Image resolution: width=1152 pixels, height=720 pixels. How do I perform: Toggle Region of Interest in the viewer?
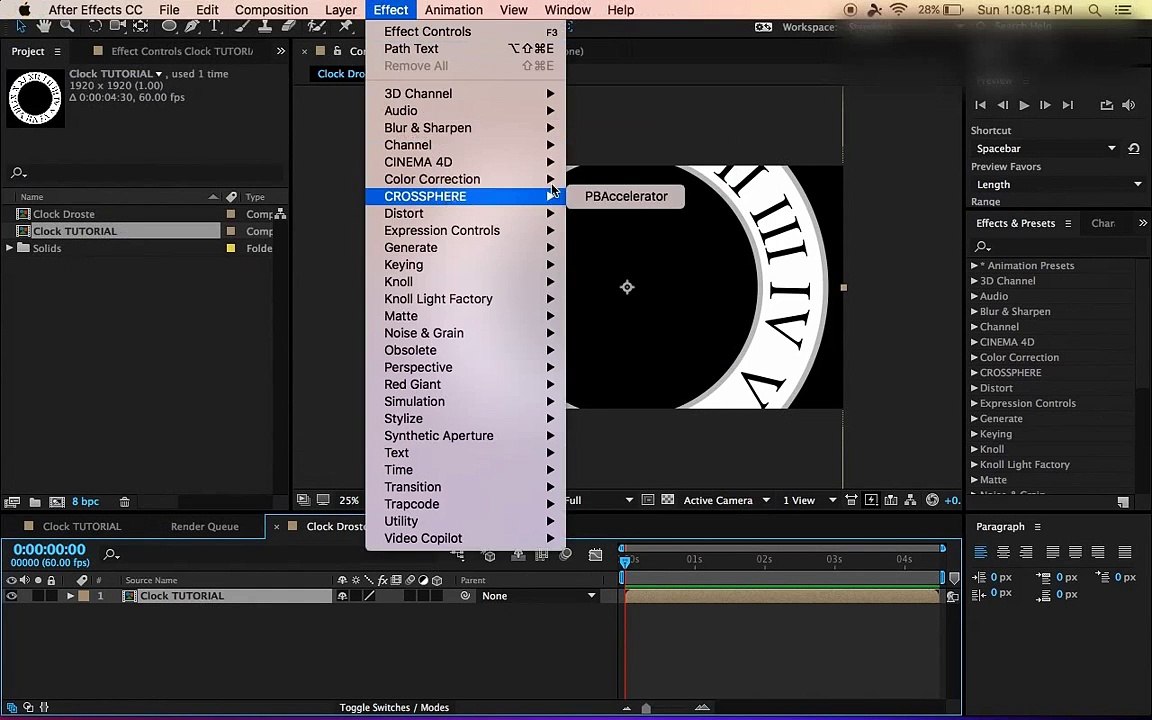pyautogui.click(x=647, y=500)
